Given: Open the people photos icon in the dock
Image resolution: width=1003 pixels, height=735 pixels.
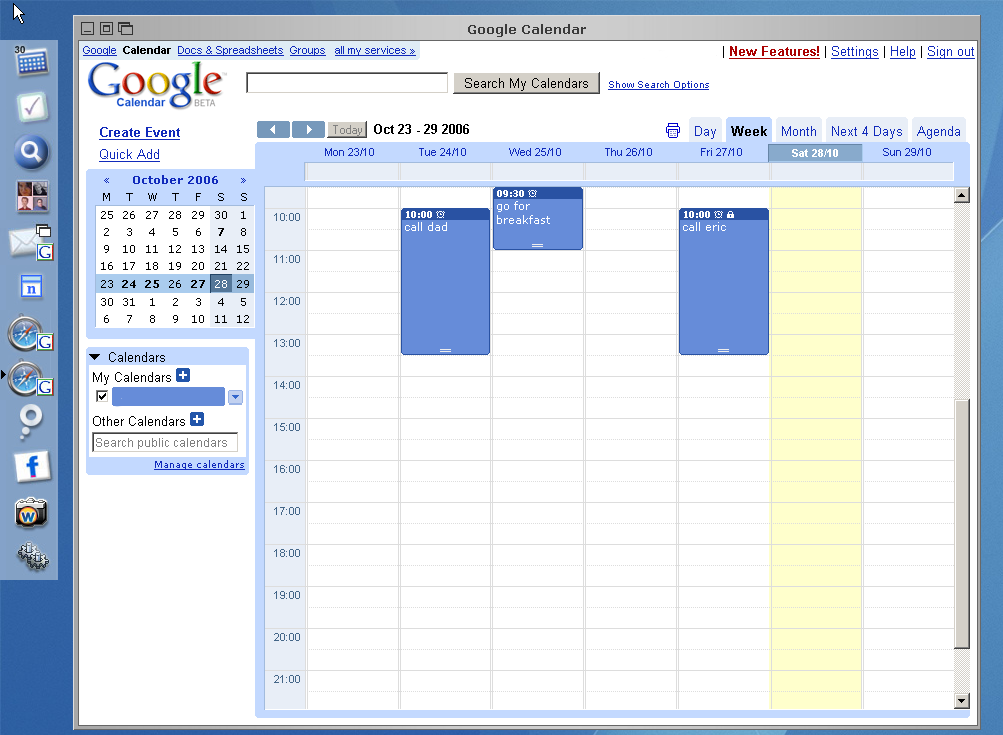Looking at the screenshot, I should tap(32, 196).
